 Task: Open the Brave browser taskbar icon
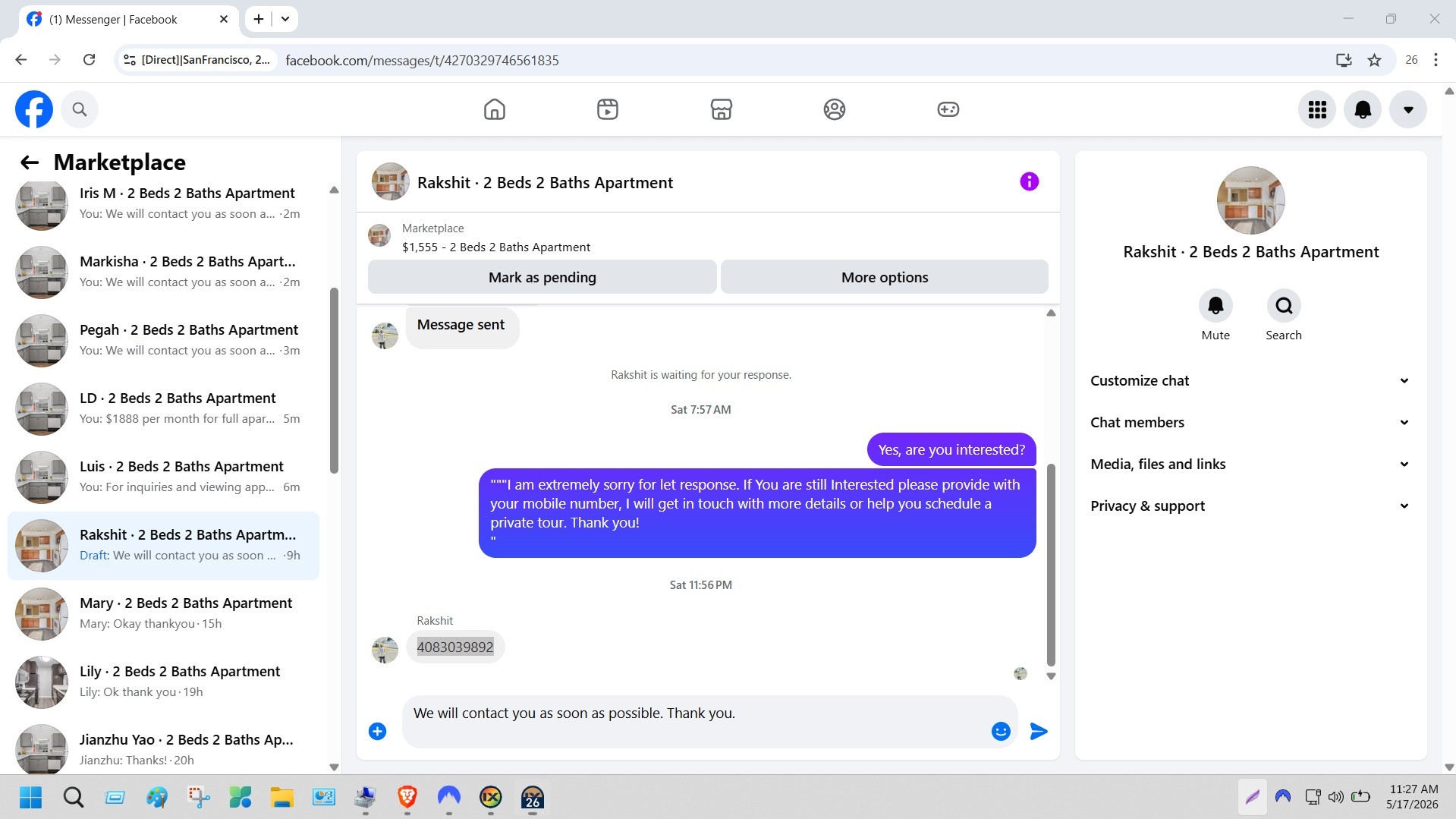(407, 798)
